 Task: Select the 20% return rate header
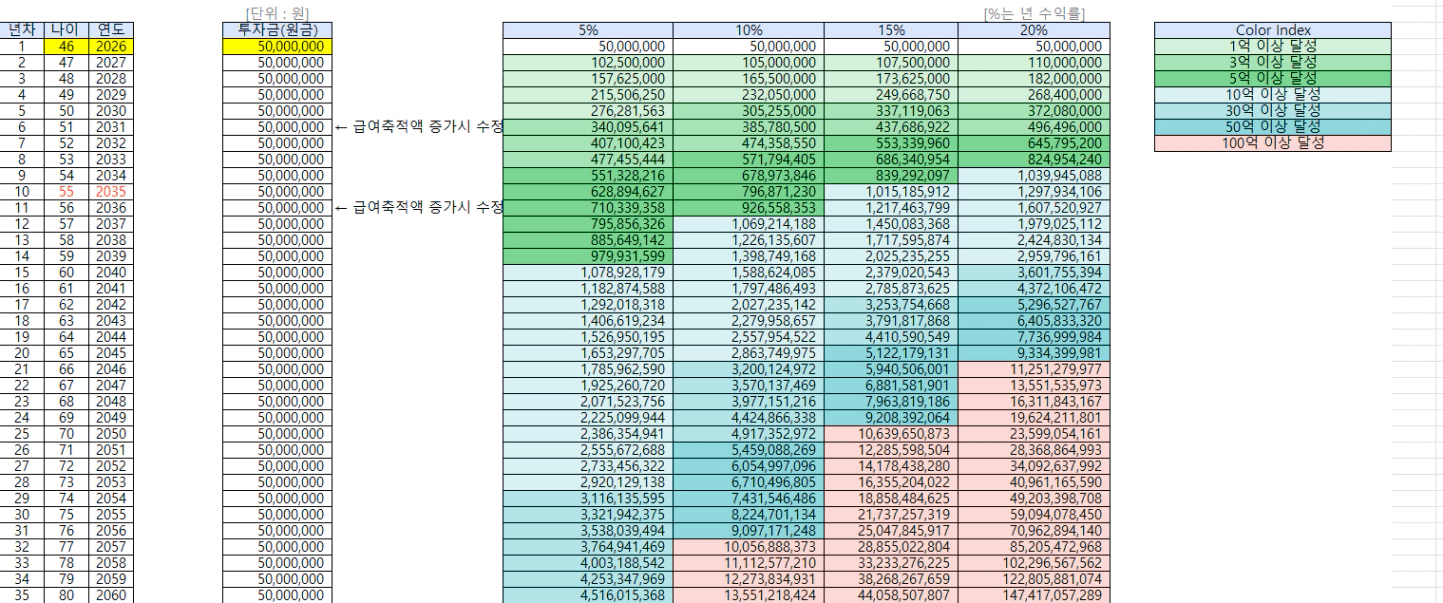point(1032,31)
